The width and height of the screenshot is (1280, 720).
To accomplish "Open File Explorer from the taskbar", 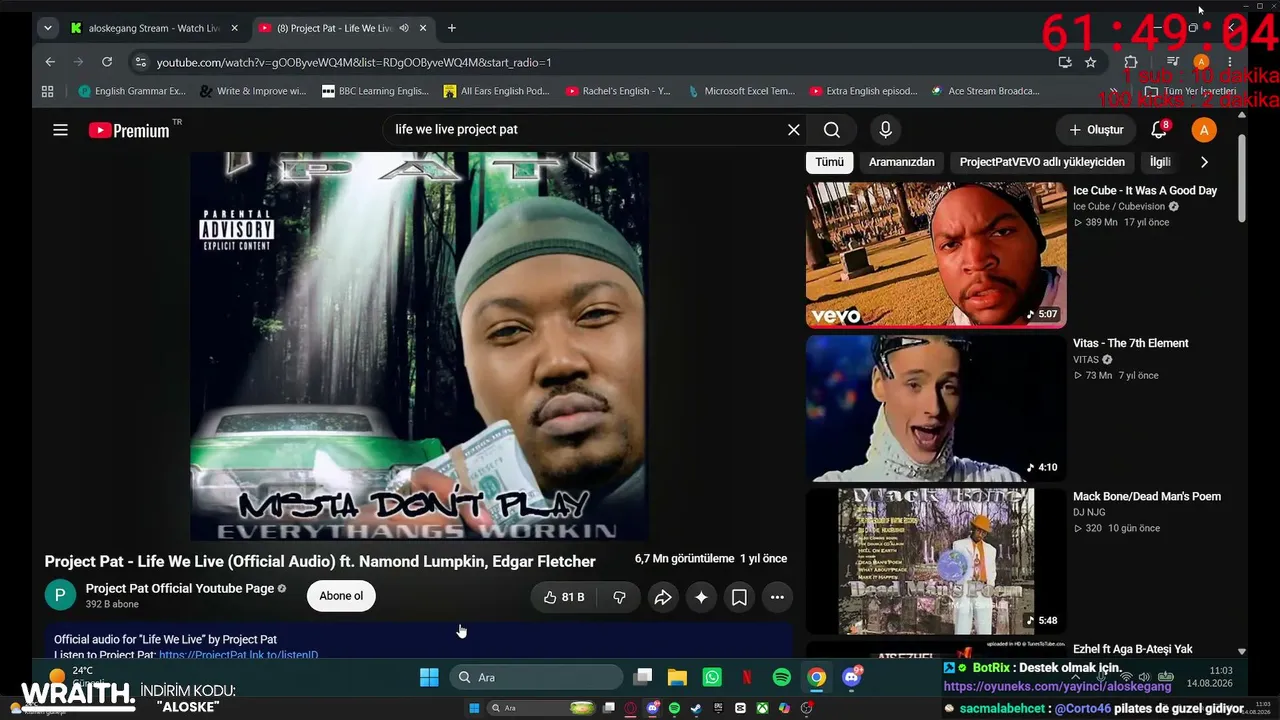I will (x=677, y=678).
